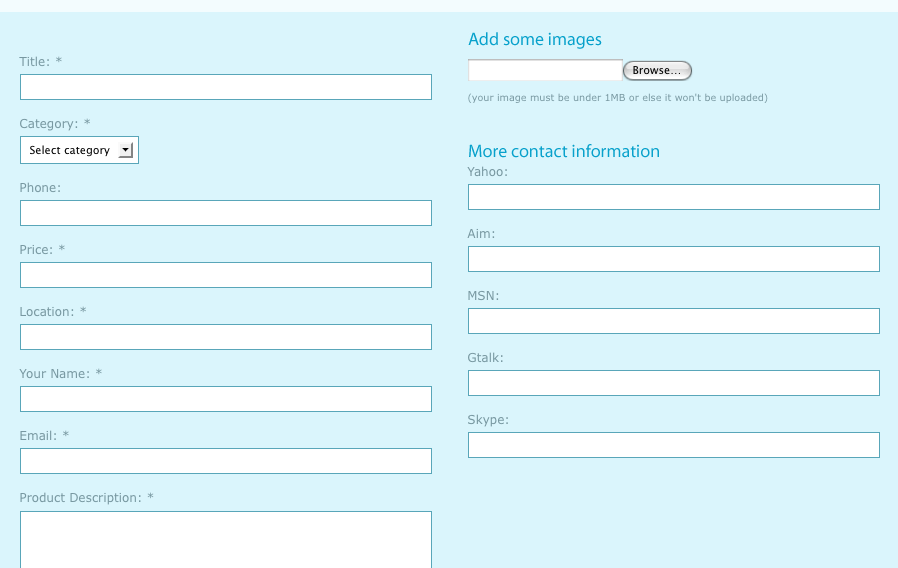
Task: Click the 'Skype:' label
Action: pyautogui.click(x=488, y=420)
